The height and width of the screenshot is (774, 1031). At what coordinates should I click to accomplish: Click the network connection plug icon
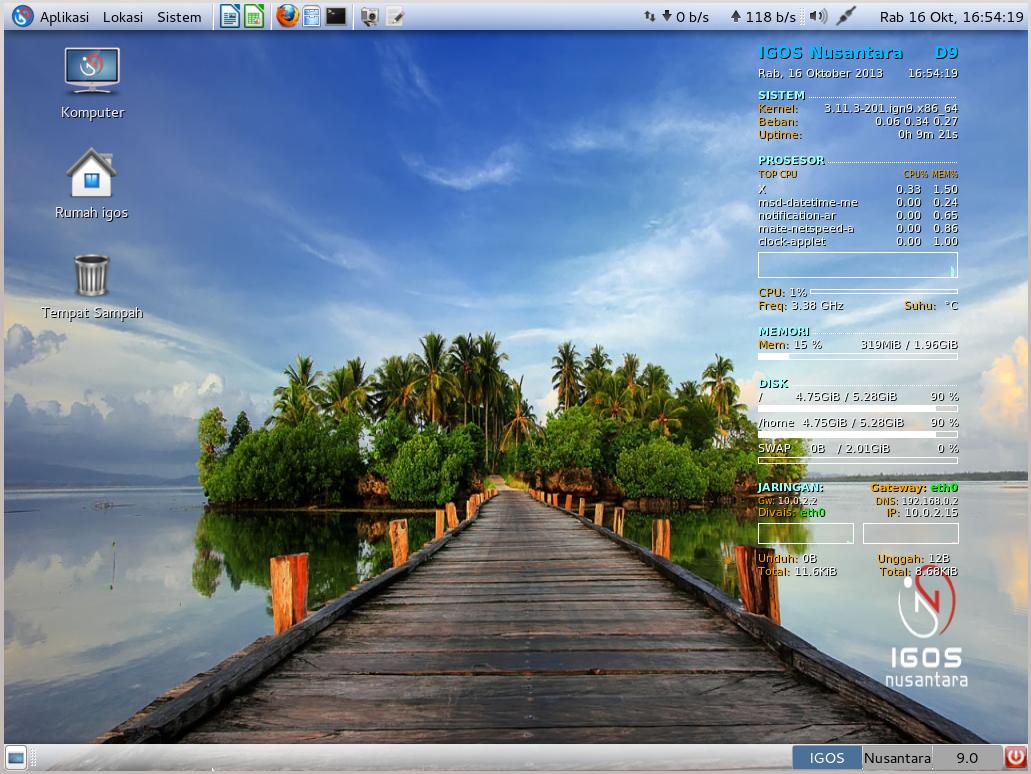click(x=846, y=16)
